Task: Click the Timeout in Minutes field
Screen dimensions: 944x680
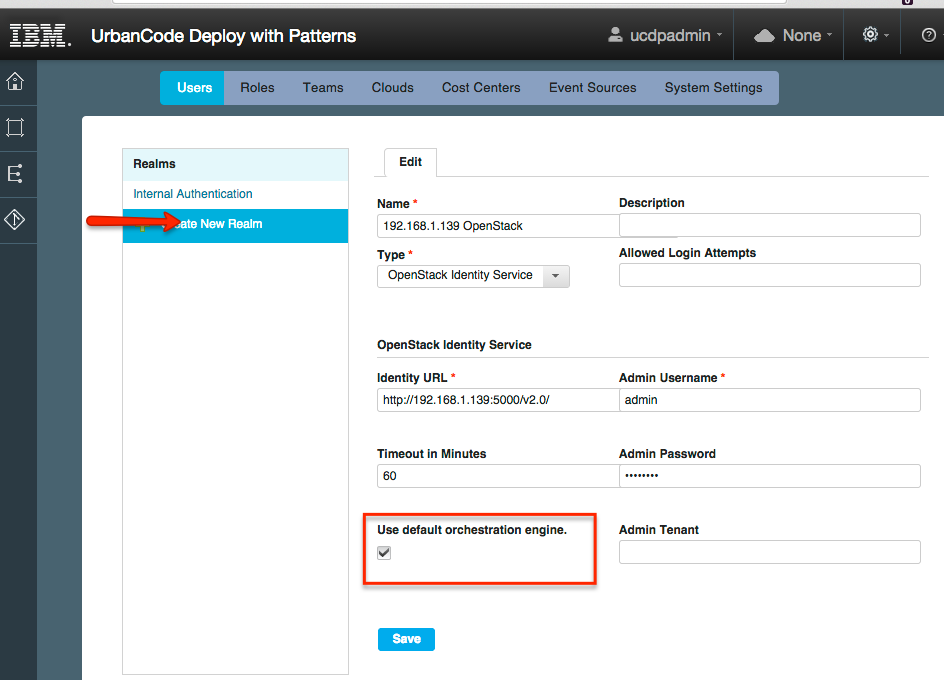Action: pyautogui.click(x=498, y=476)
